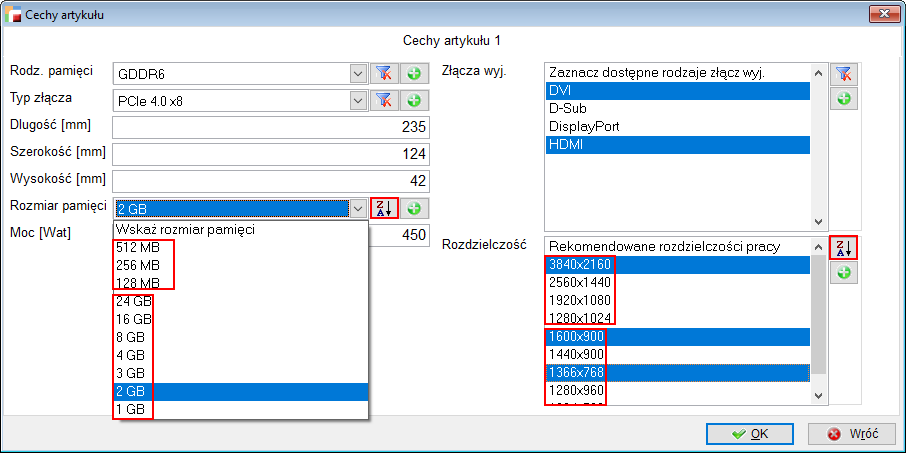The width and height of the screenshot is (906, 453).
Task: Click Z-A sort icon beside Rozdzielczość list
Action: pos(844,248)
